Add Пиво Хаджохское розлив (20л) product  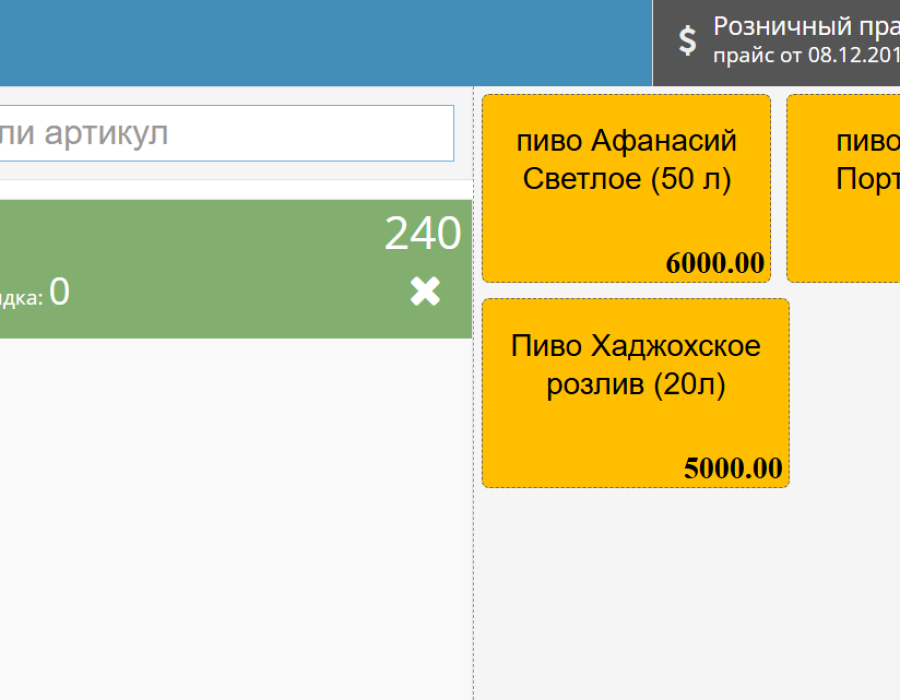pos(636,393)
